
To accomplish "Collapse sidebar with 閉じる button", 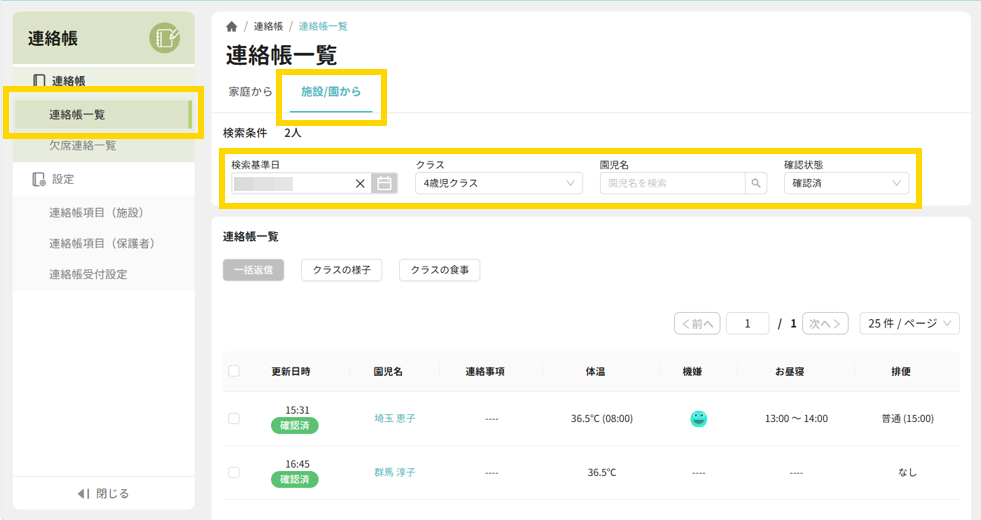I will click(103, 493).
